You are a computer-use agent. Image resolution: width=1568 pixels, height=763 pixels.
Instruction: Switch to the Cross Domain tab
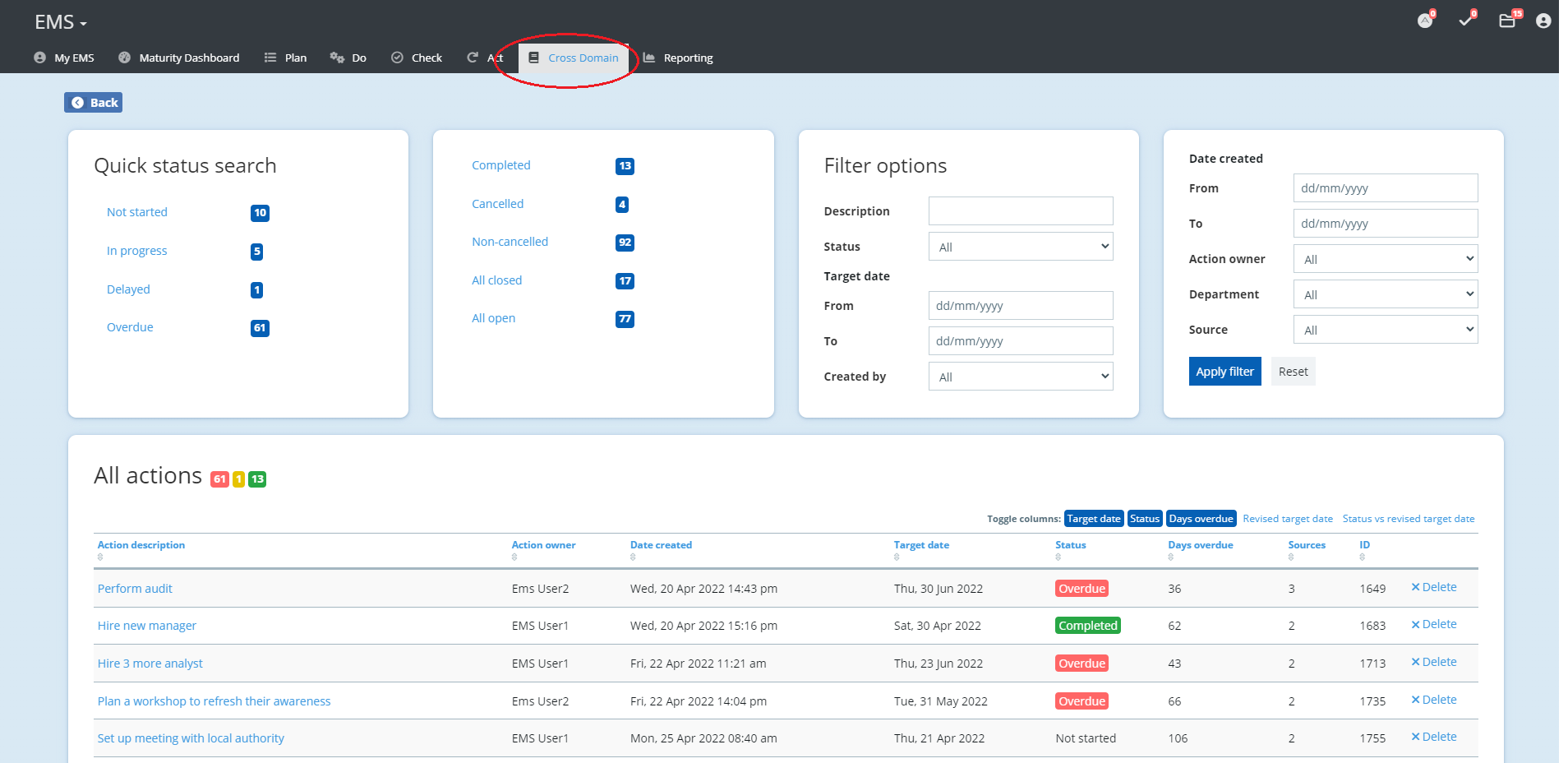[574, 58]
